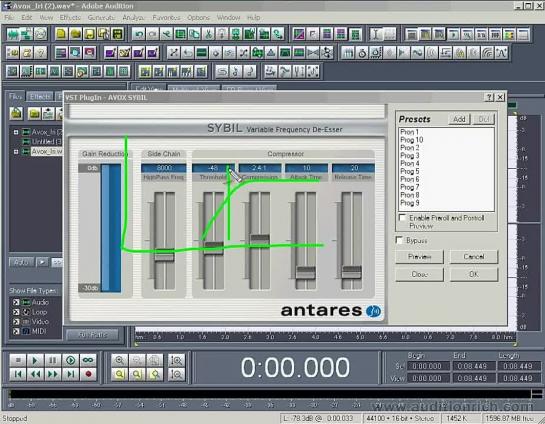The width and height of the screenshot is (545, 424).
Task: Jump to the end in the transport controls
Action: click(x=71, y=374)
